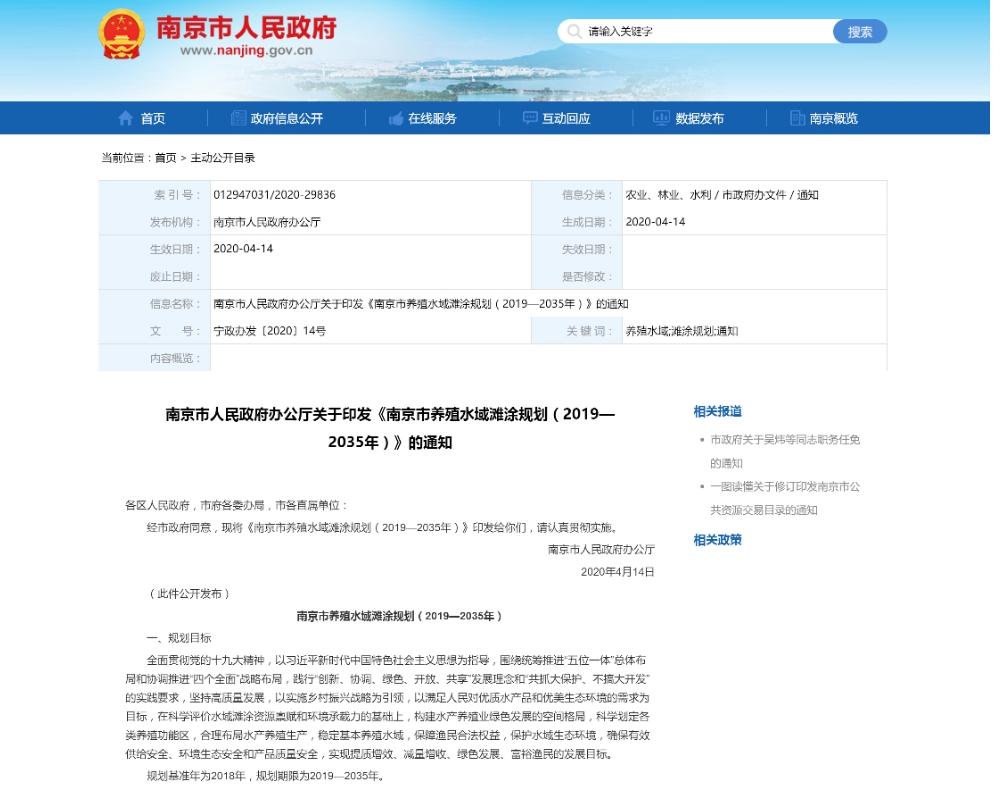Screen dimensions: 1001x791
Task: Click the document number 宁政办发〔2020〕14号
Action: [x=269, y=331]
